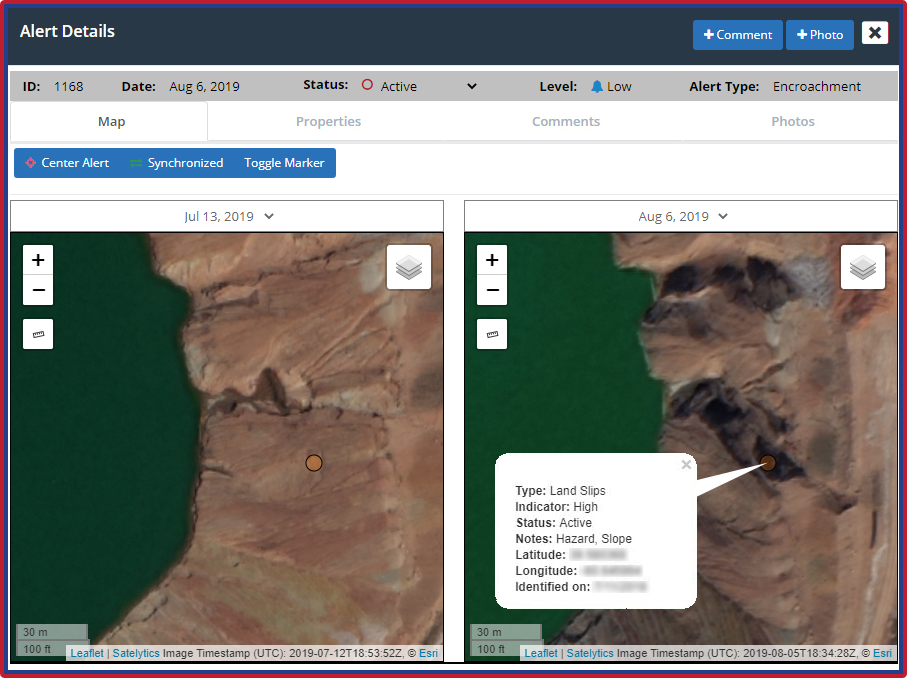Open the Aug 6, 2019 date dropdown
This screenshot has height=678, width=907.
(x=681, y=216)
